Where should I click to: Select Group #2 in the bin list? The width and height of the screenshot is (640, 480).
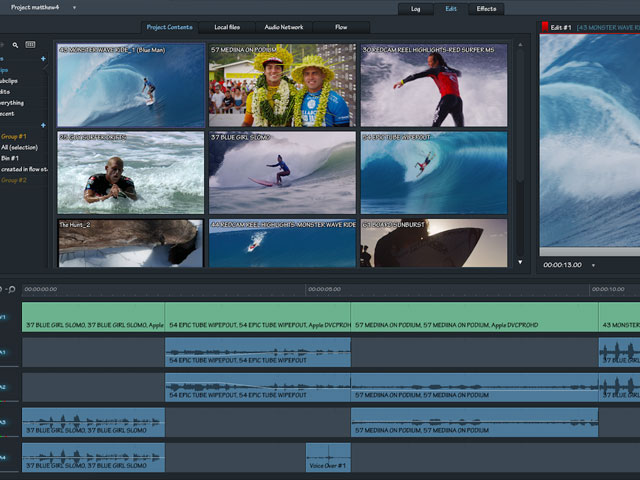[14, 180]
